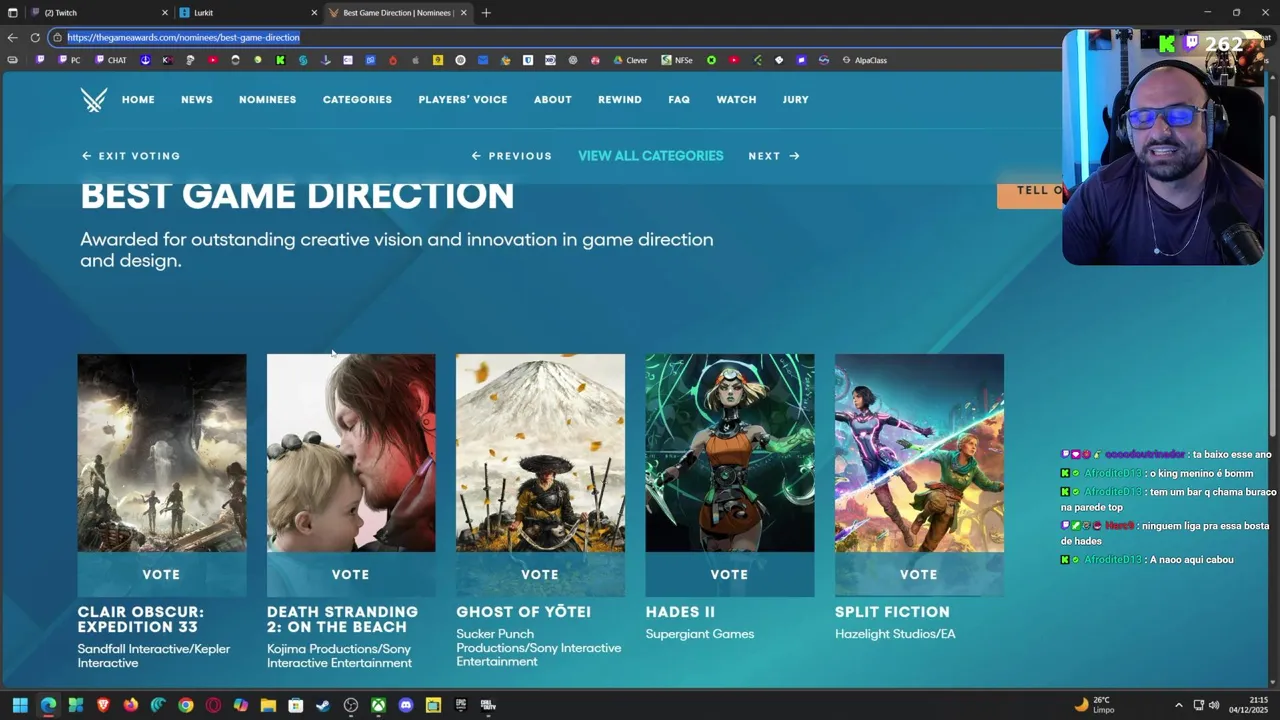Launch Google Chrome from taskbar
This screenshot has width=1280, height=720.
coord(186,705)
